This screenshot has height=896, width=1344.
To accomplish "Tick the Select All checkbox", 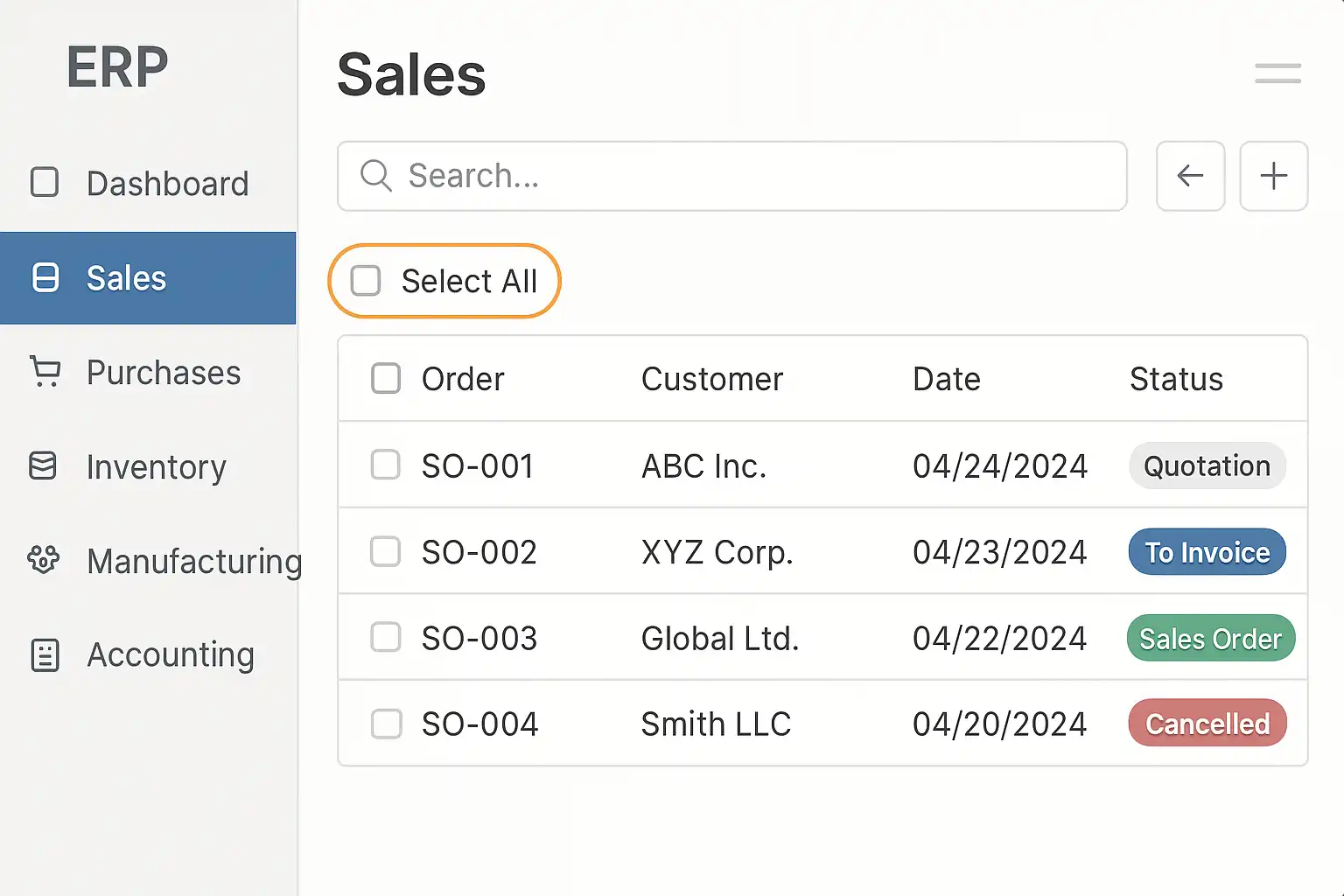I will tap(366, 281).
